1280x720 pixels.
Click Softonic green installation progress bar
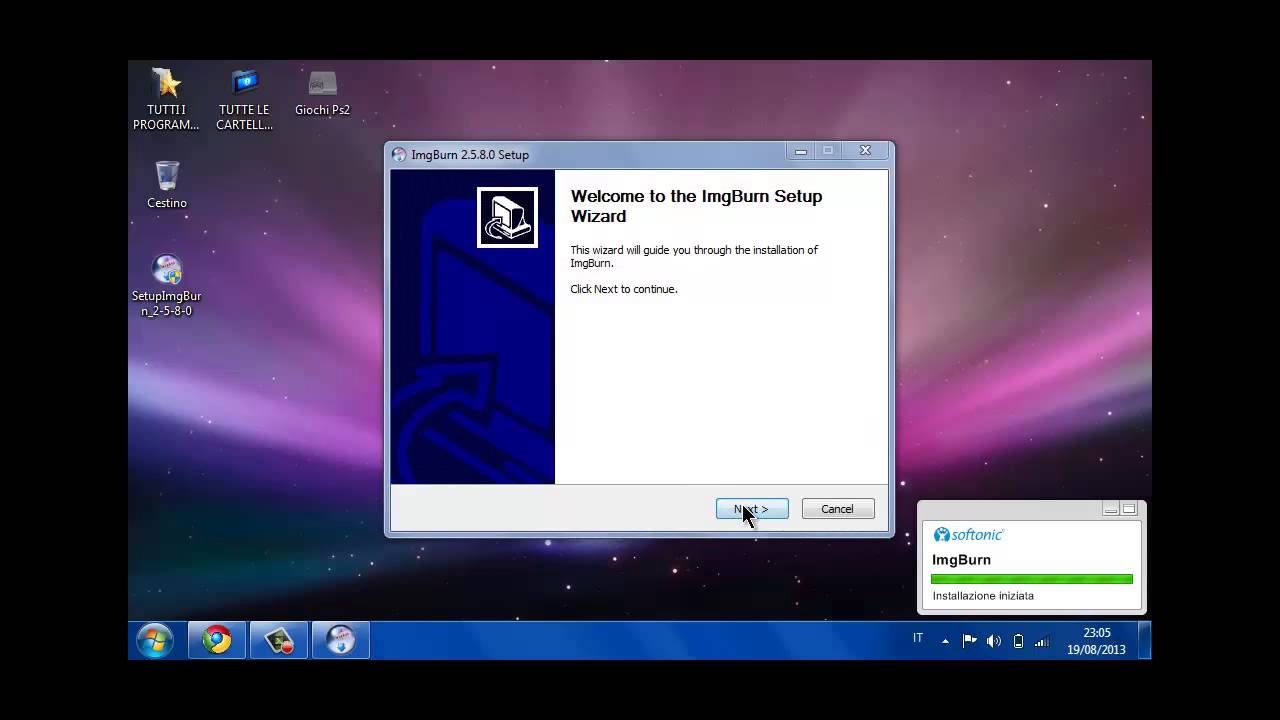[x=1031, y=579]
